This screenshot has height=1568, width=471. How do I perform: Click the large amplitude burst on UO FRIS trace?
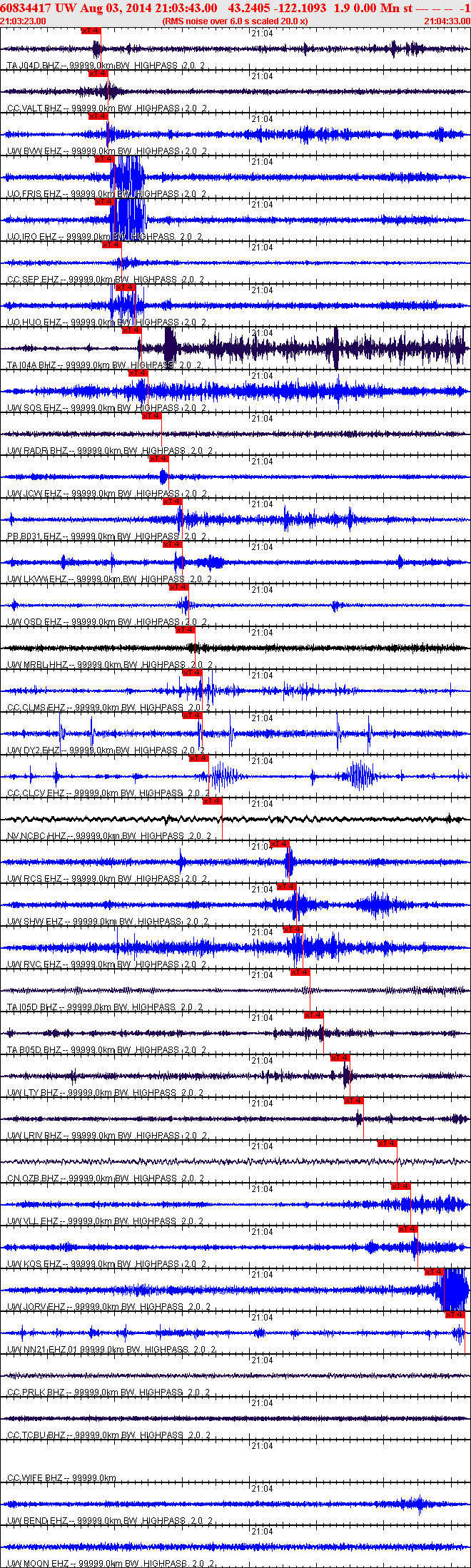pyautogui.click(x=129, y=177)
